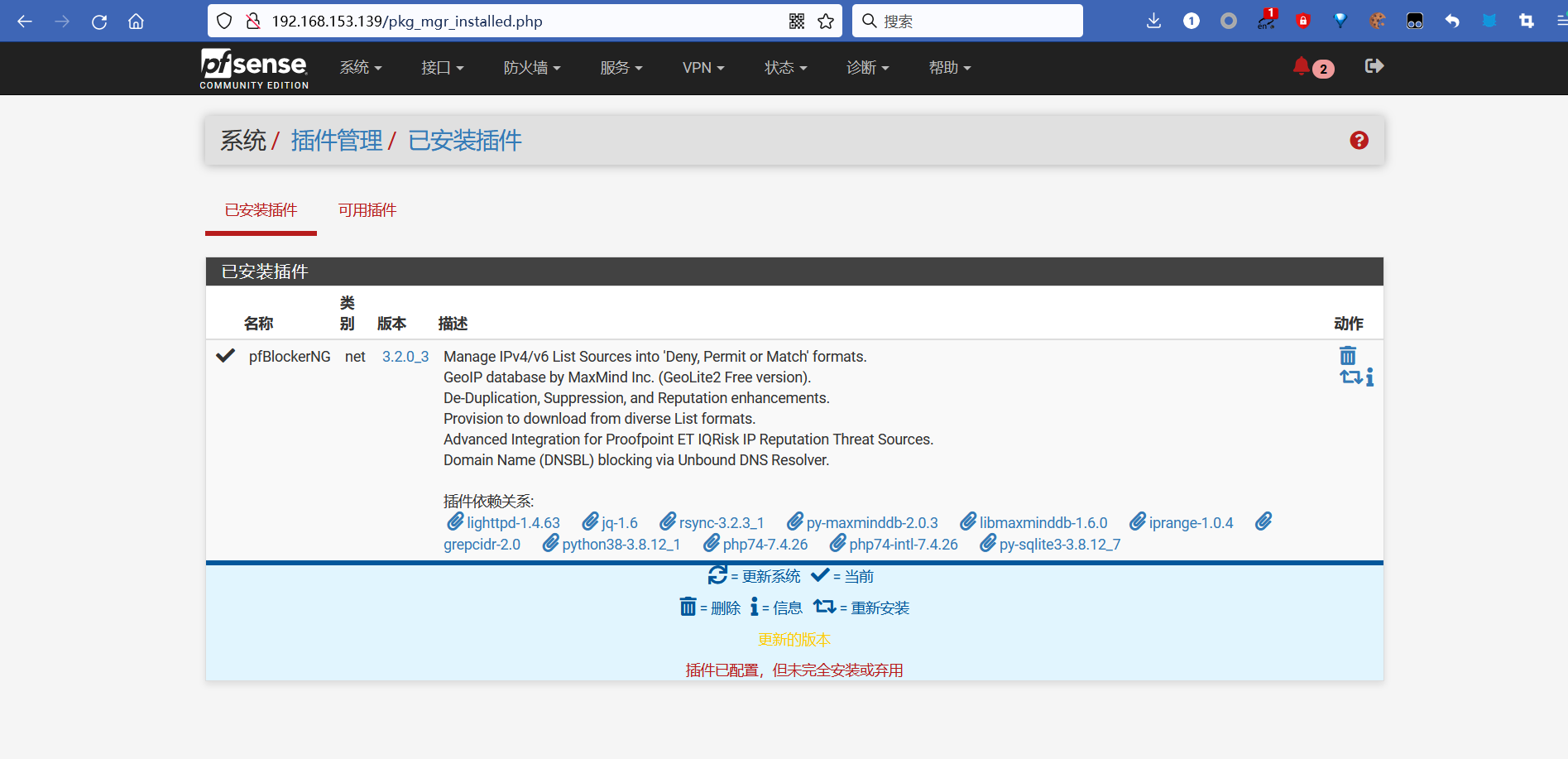Open the QR code icon in address bar
Viewport: 1568px width, 759px height.
[797, 22]
